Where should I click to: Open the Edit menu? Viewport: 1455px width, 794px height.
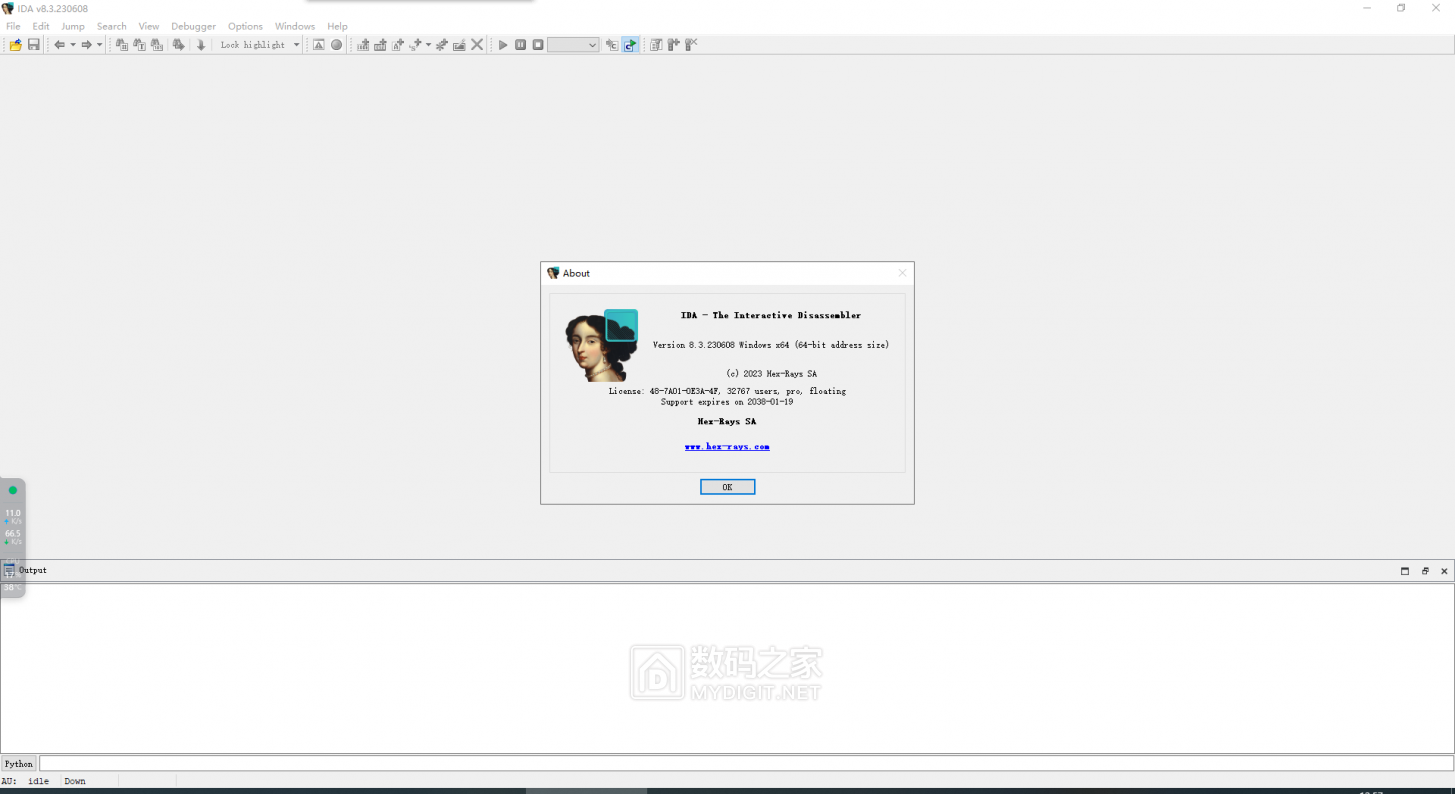tap(41, 26)
